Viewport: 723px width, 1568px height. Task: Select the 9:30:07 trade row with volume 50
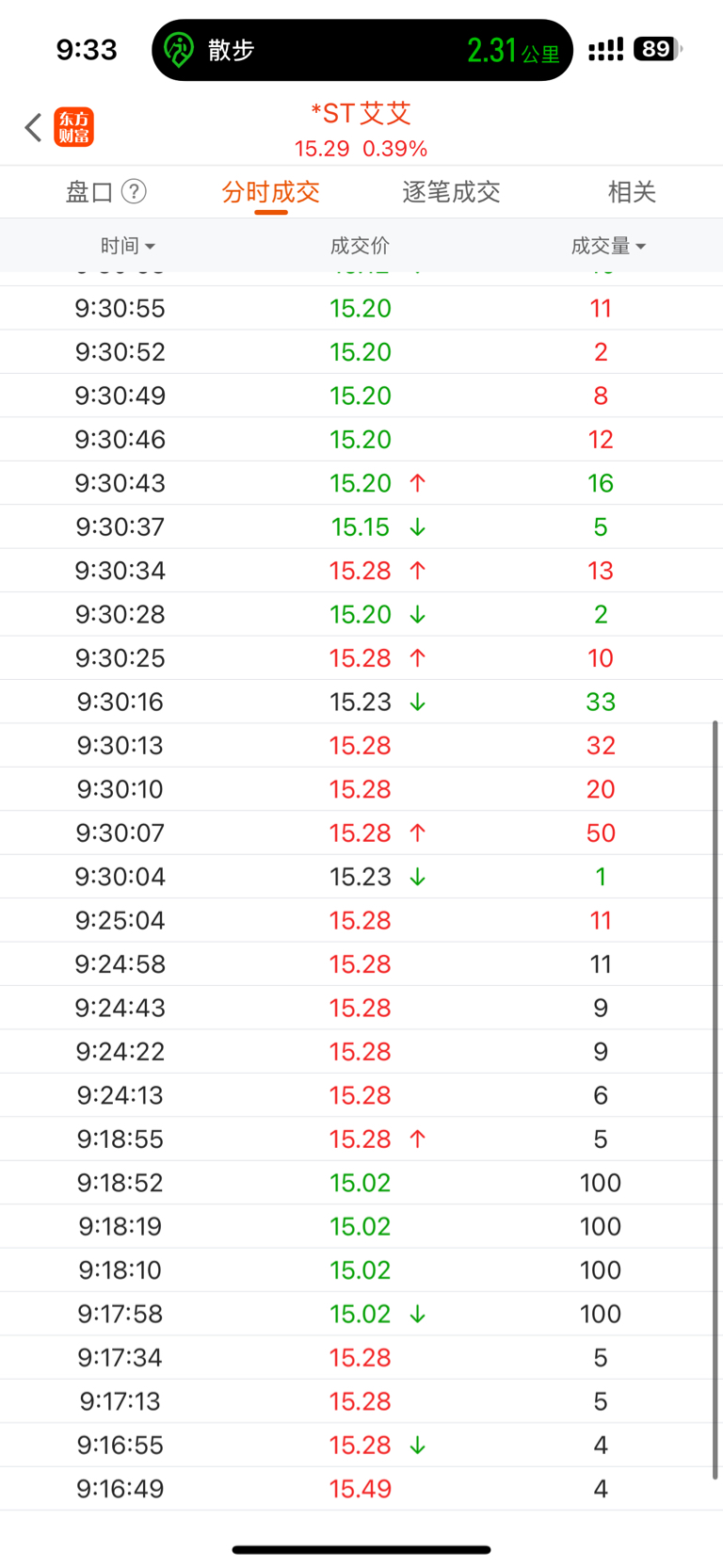361,832
